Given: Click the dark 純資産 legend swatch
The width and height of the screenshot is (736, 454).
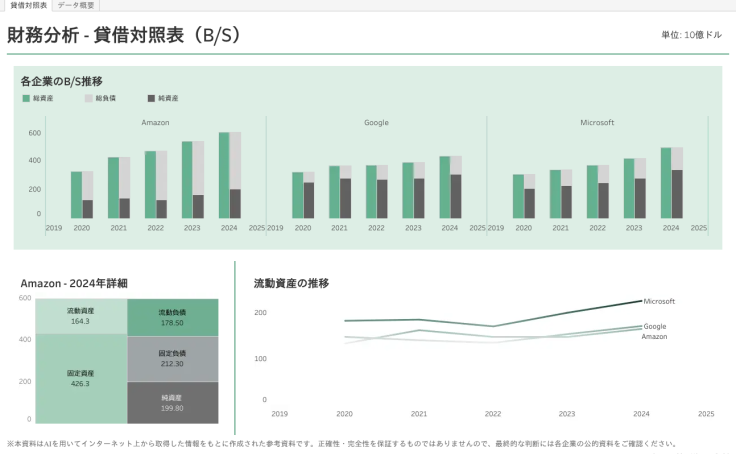Looking at the screenshot, I should coord(151,98).
